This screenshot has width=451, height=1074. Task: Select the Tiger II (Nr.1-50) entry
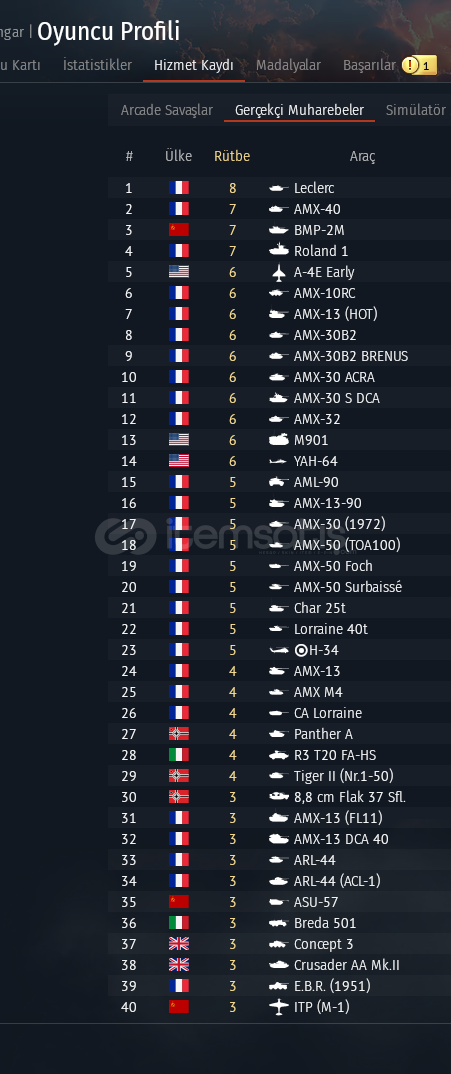coord(279,777)
